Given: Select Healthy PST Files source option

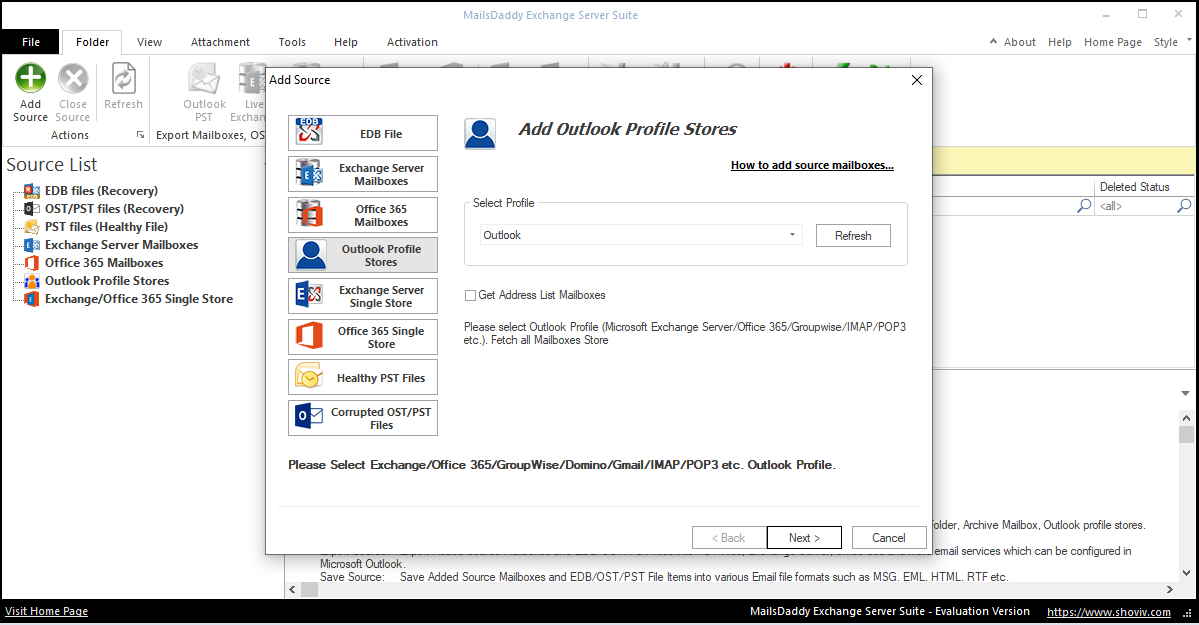Looking at the screenshot, I should (x=362, y=378).
